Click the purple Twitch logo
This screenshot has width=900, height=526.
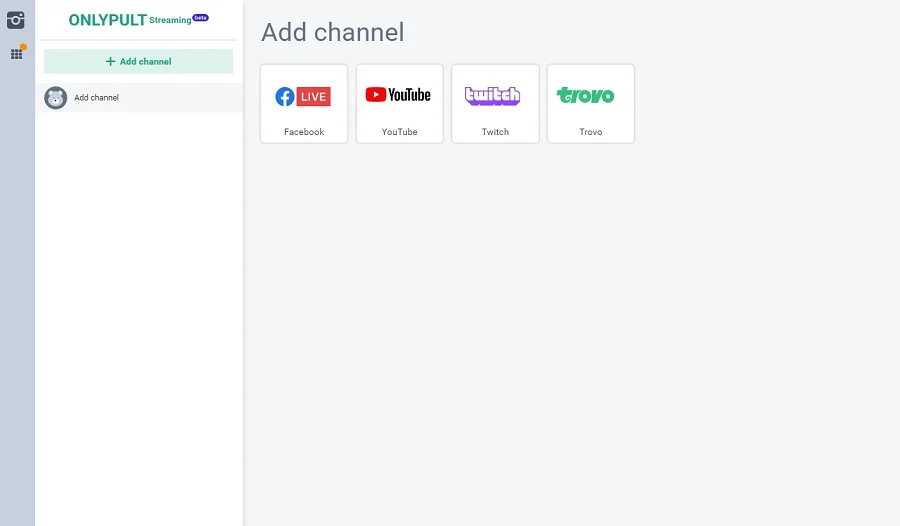coord(493,96)
